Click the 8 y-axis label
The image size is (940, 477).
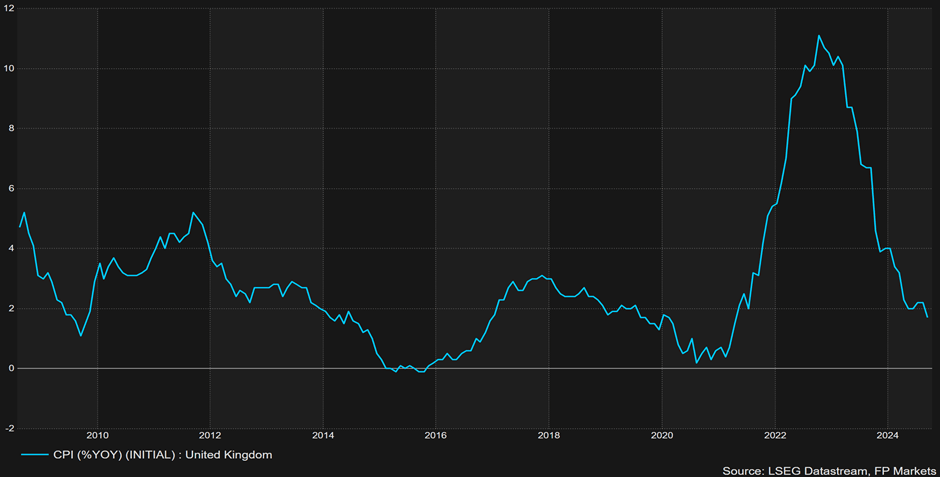11,128
